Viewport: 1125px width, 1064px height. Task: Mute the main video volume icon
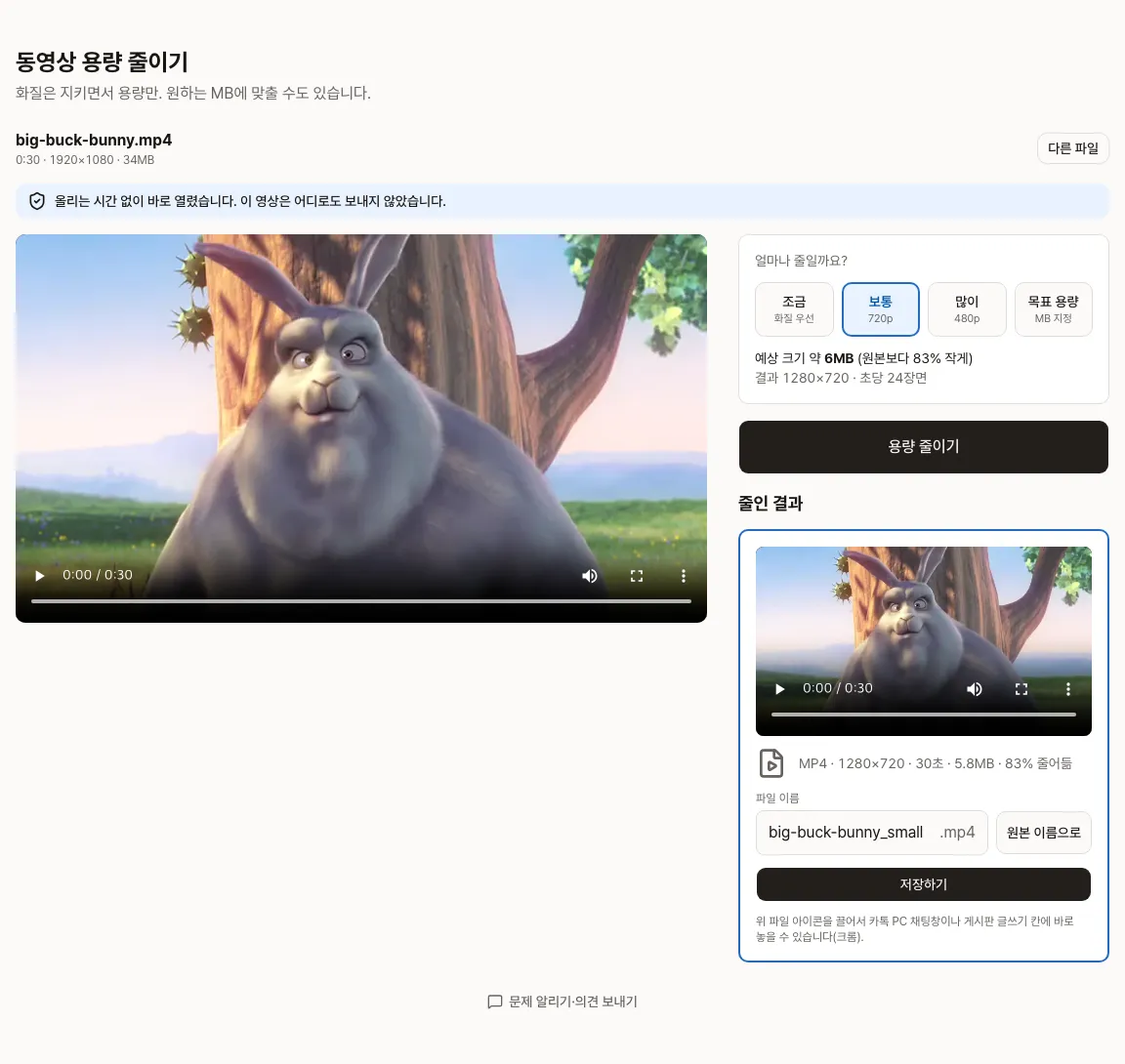click(590, 576)
